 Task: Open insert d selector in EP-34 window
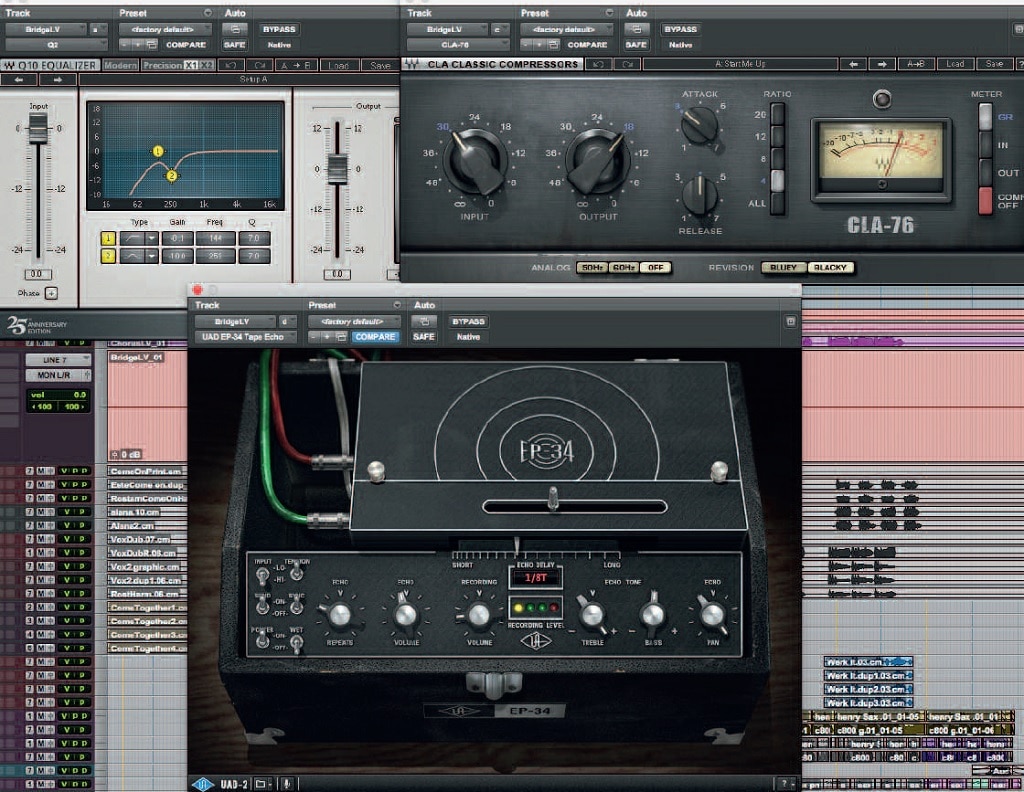287,321
